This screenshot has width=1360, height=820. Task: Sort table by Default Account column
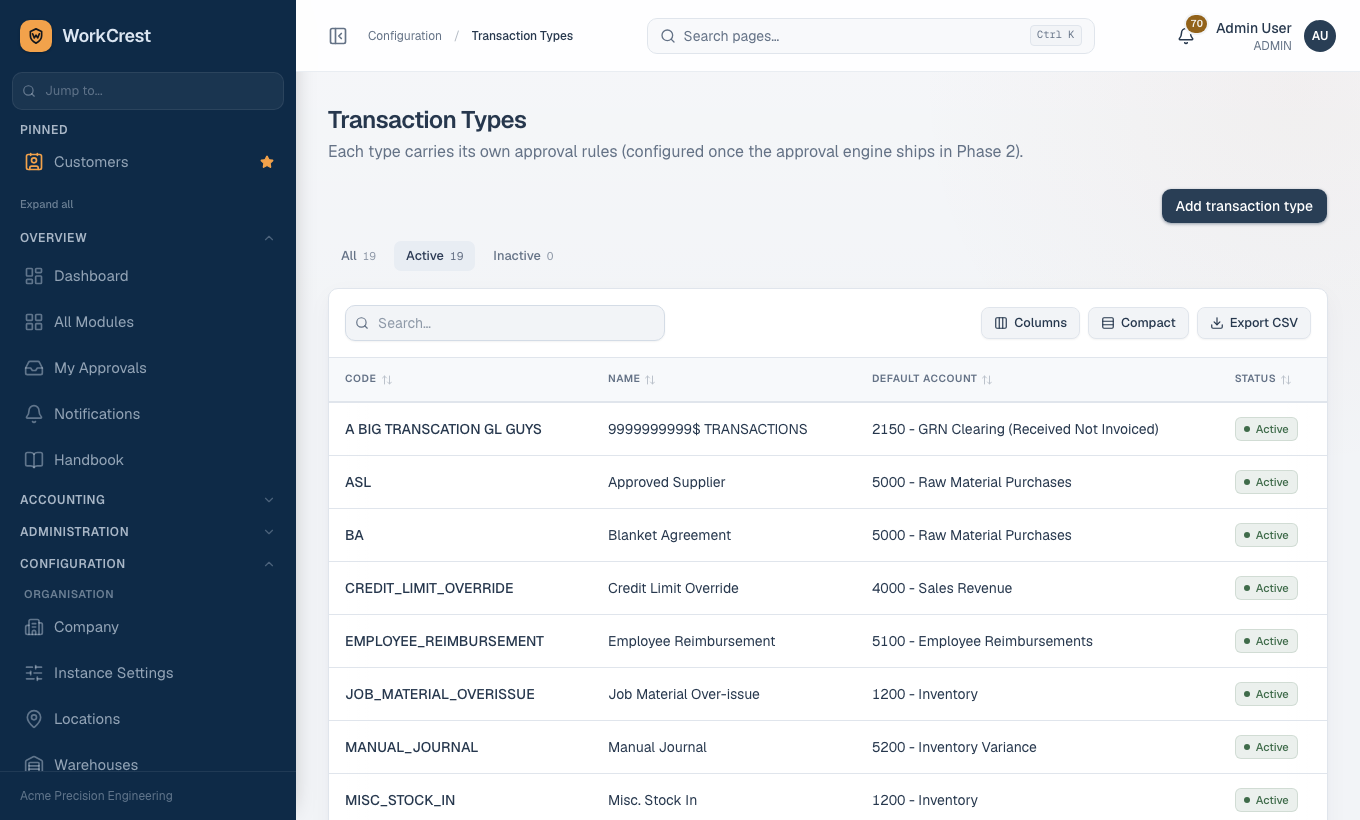(x=932, y=379)
